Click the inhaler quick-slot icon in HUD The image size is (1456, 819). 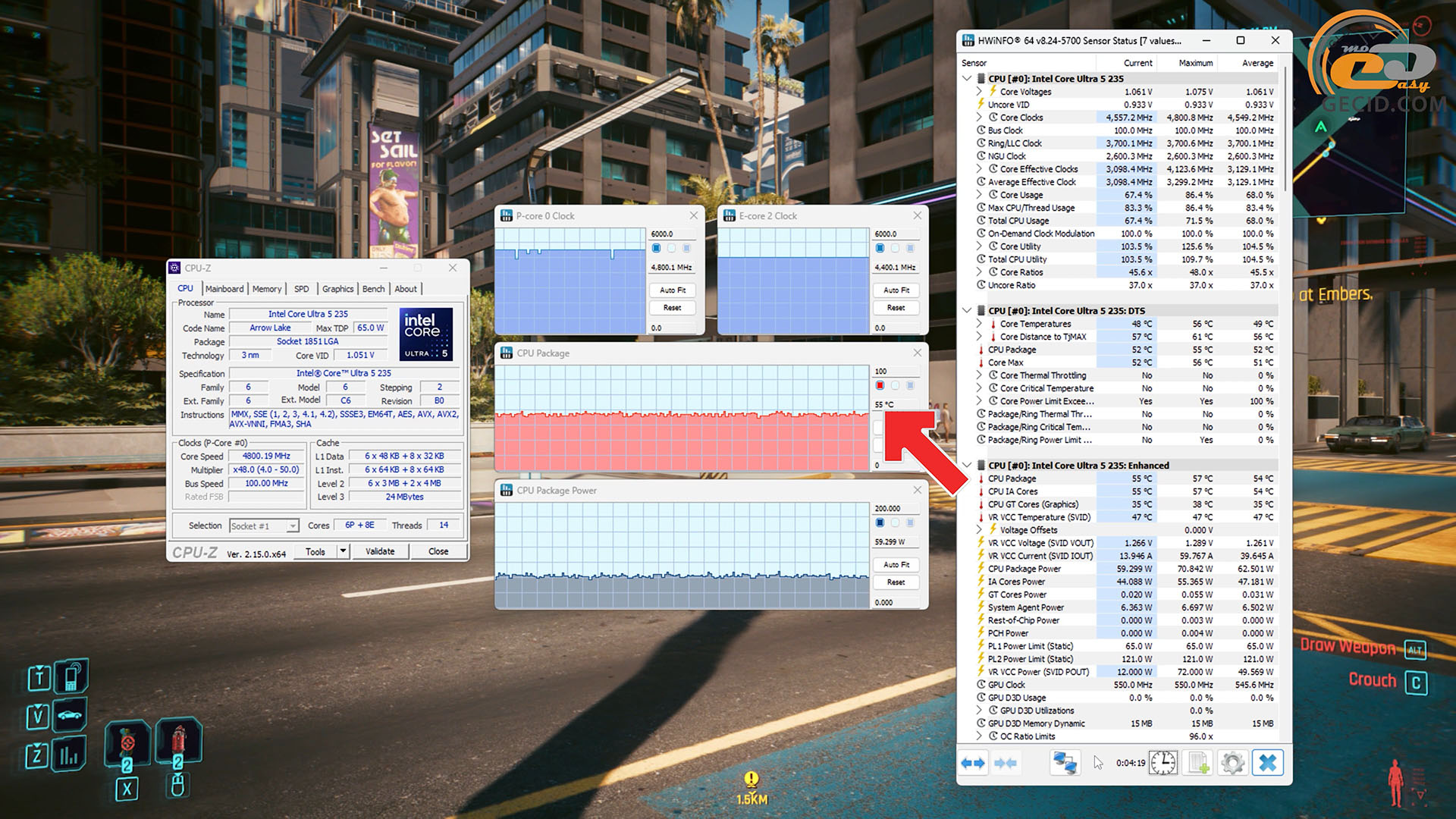(178, 741)
